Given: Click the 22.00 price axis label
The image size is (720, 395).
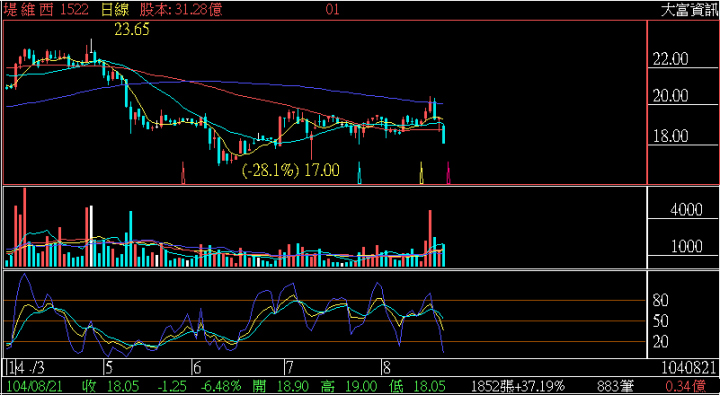Looking at the screenshot, I should coord(671,59).
